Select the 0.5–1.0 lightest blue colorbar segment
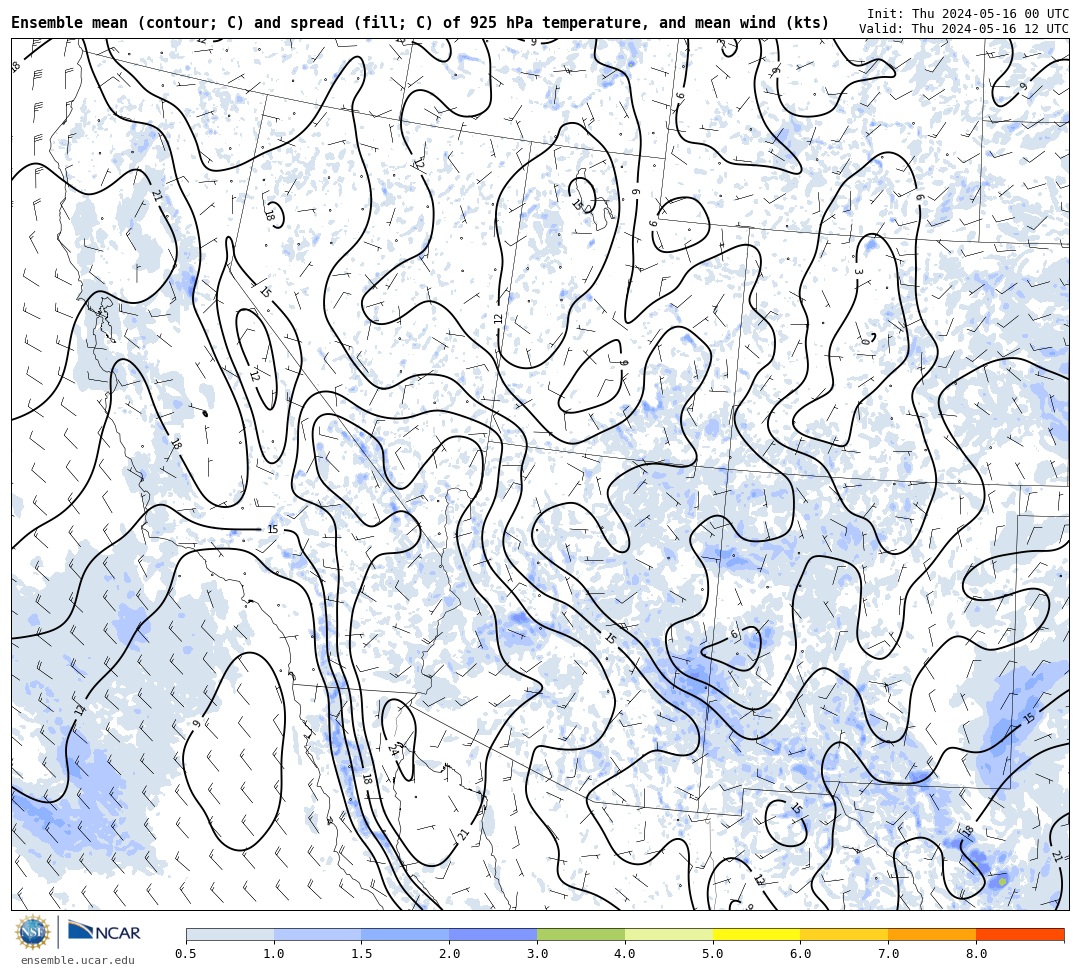This screenshot has height=973, width=1080. (230, 934)
